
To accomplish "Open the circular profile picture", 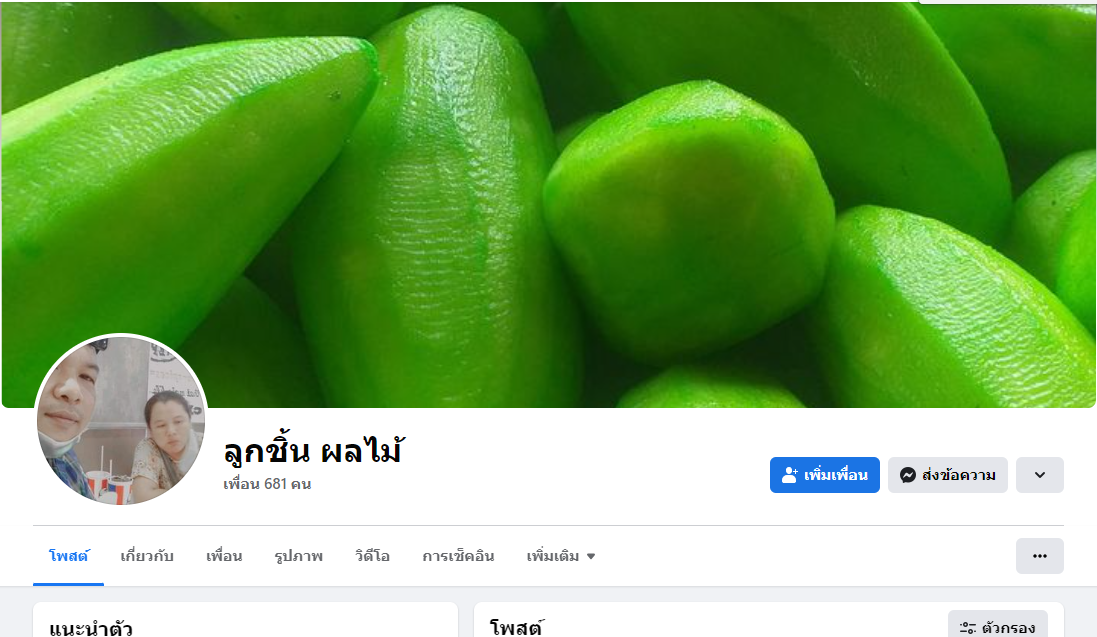I will click(121, 420).
